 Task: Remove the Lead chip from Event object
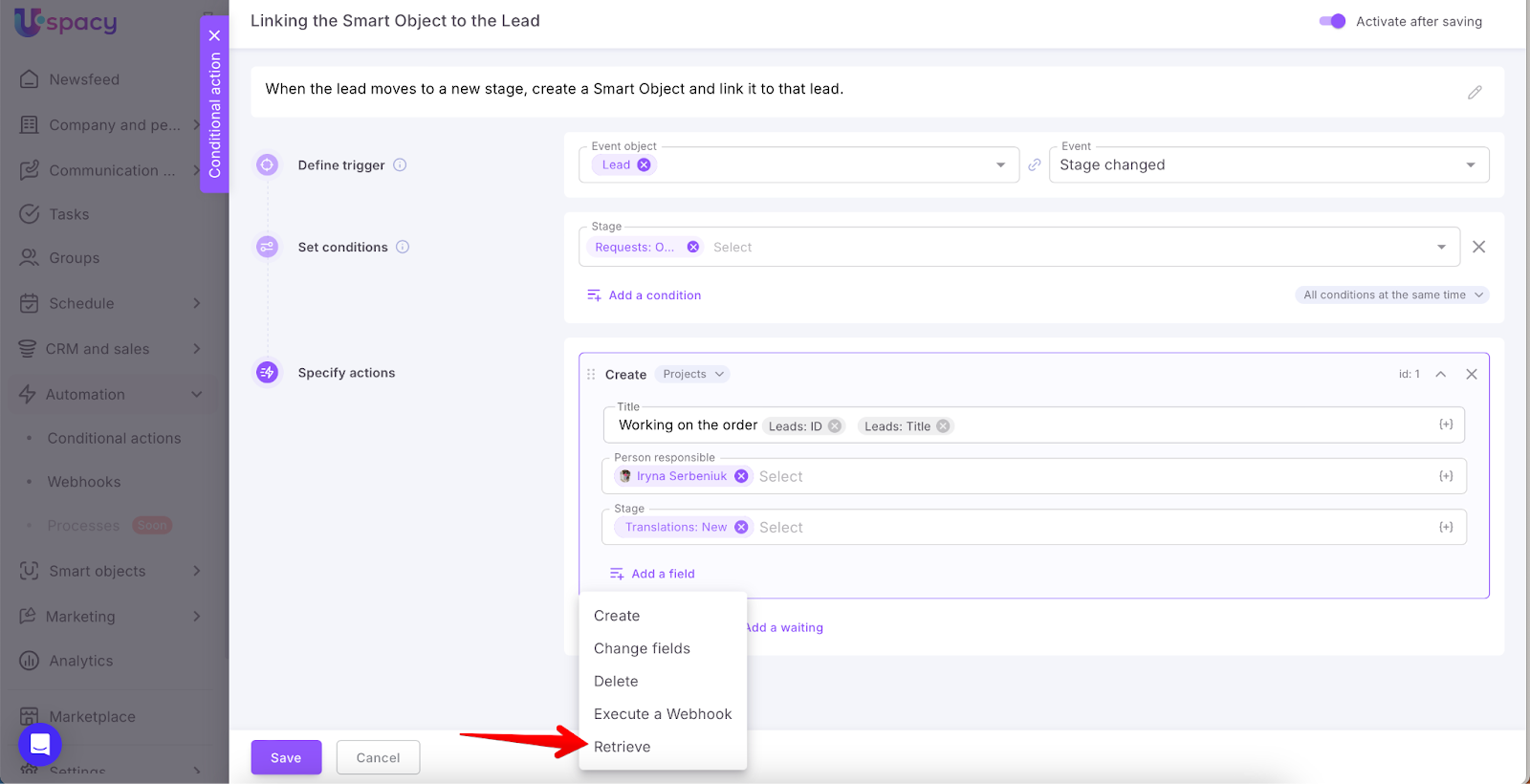645,164
